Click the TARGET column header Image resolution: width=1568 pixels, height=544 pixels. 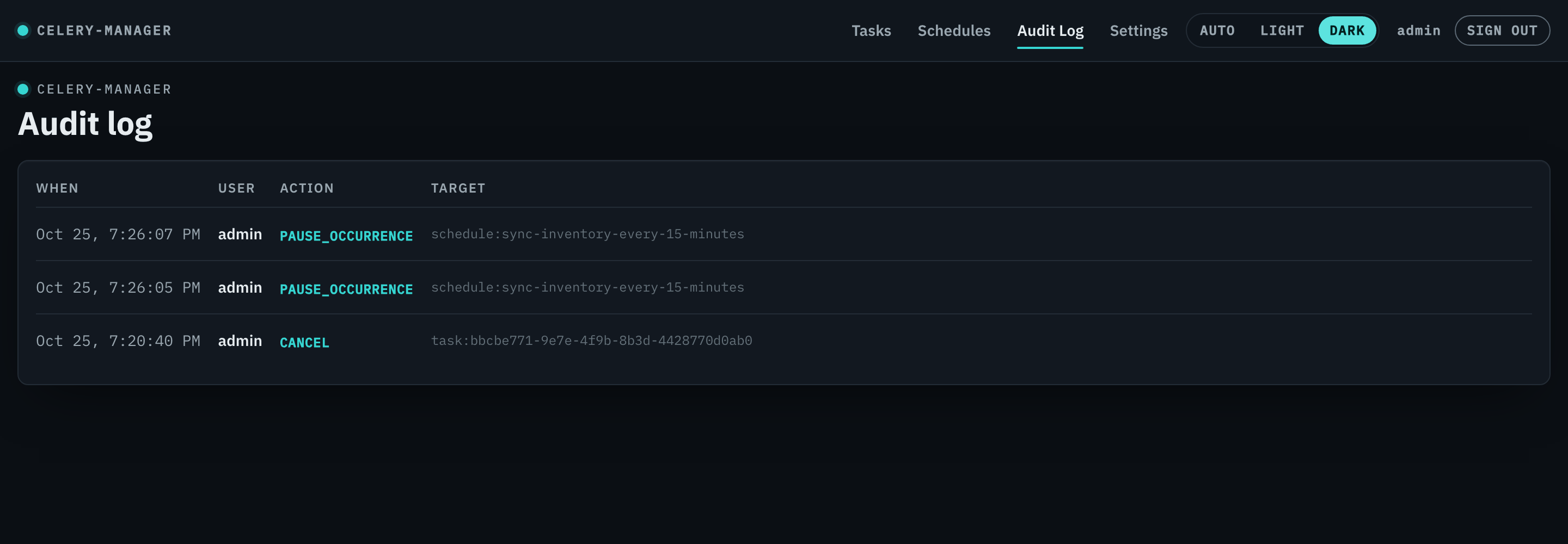(x=458, y=188)
